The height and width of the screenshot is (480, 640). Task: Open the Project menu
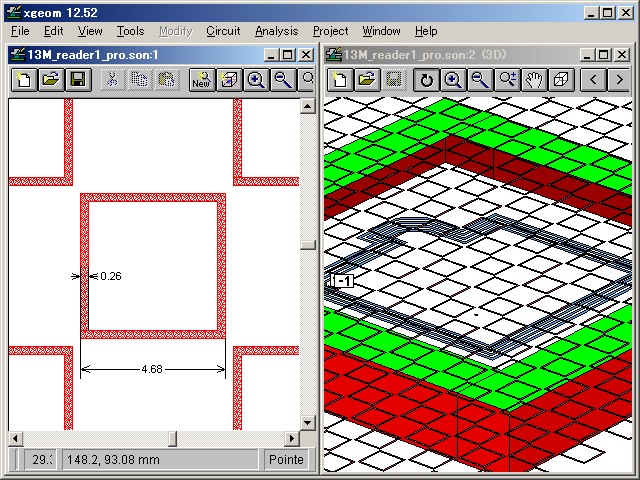click(330, 31)
